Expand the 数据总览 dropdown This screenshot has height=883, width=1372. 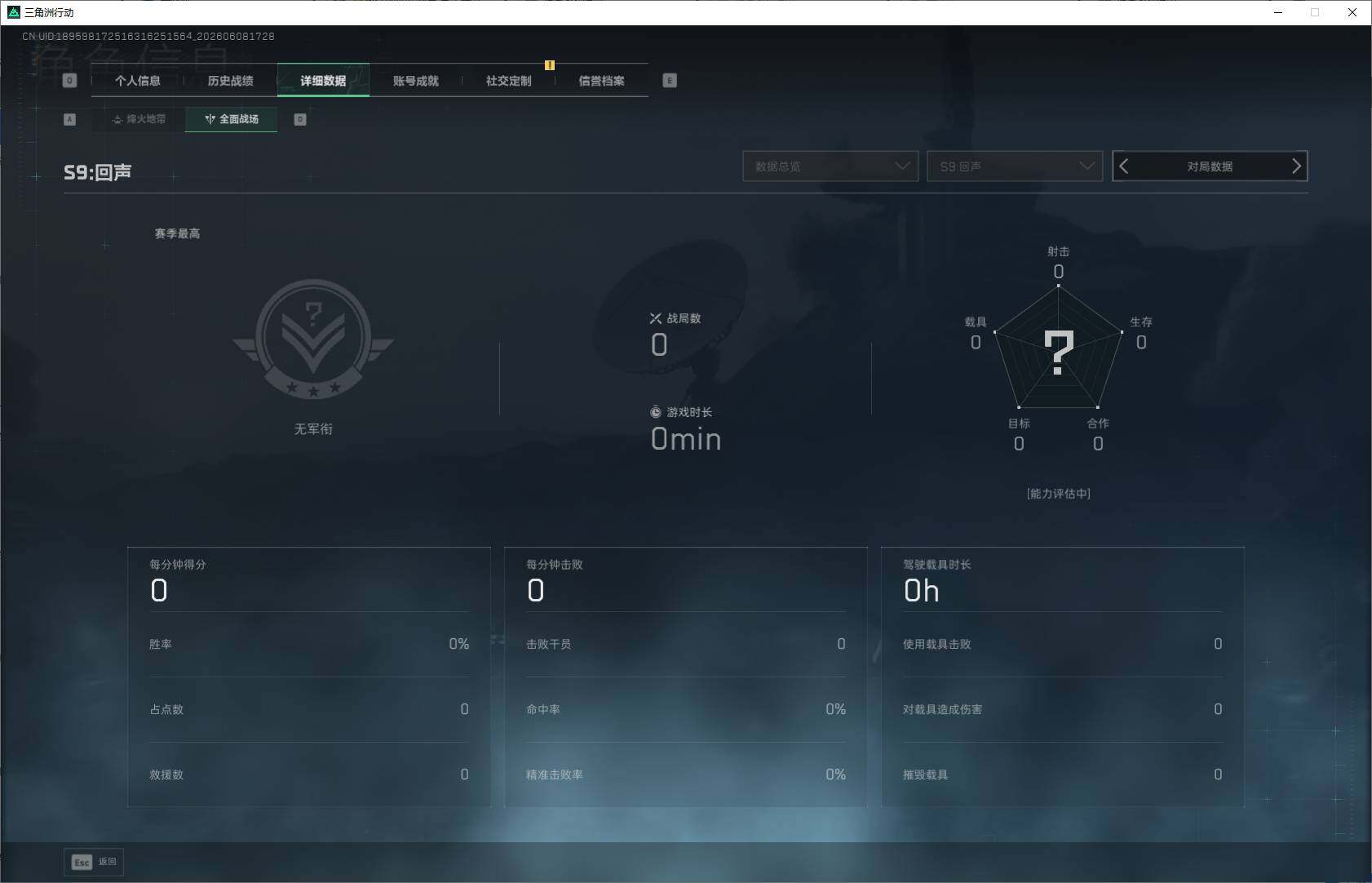(x=830, y=166)
